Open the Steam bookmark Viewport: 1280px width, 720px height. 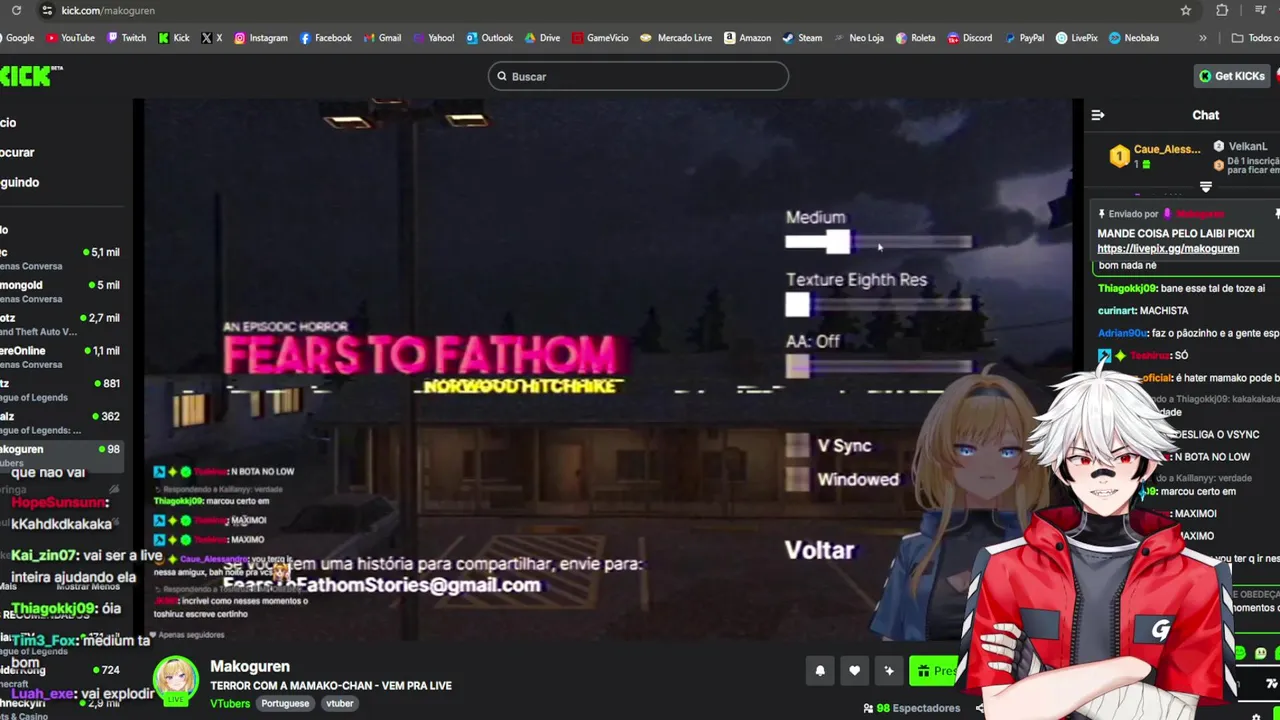point(802,38)
